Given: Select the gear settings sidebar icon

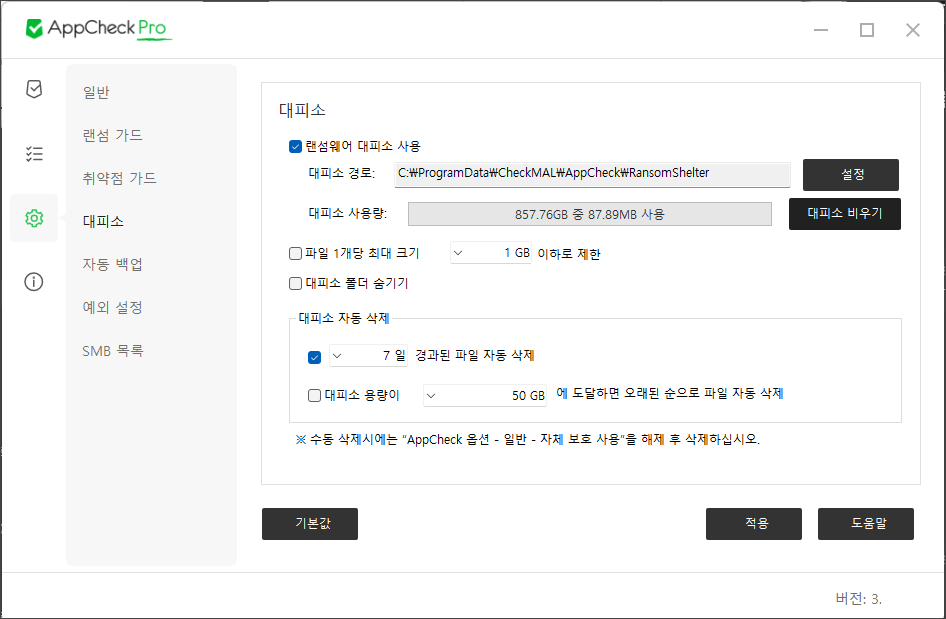Looking at the screenshot, I should point(34,218).
